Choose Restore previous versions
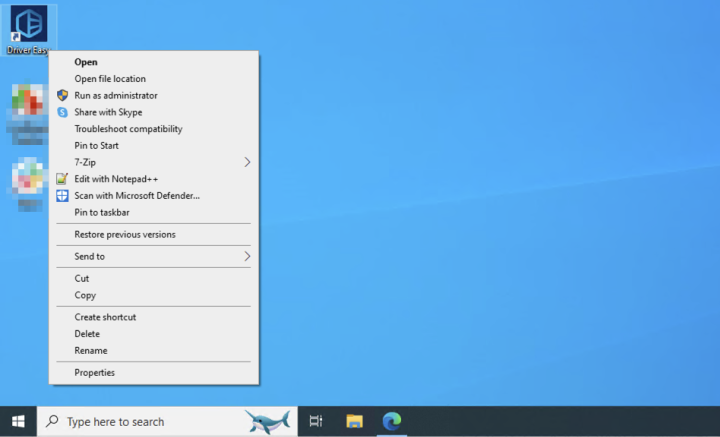 click(125, 234)
